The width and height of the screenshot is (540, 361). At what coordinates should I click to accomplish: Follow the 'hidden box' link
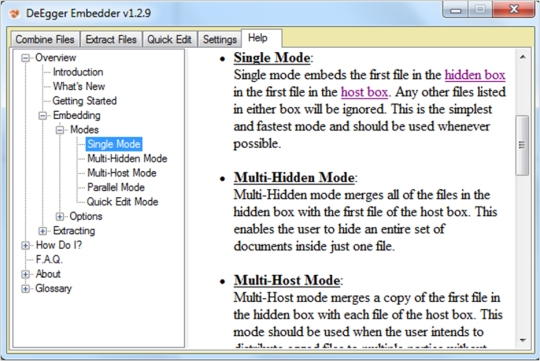point(475,75)
